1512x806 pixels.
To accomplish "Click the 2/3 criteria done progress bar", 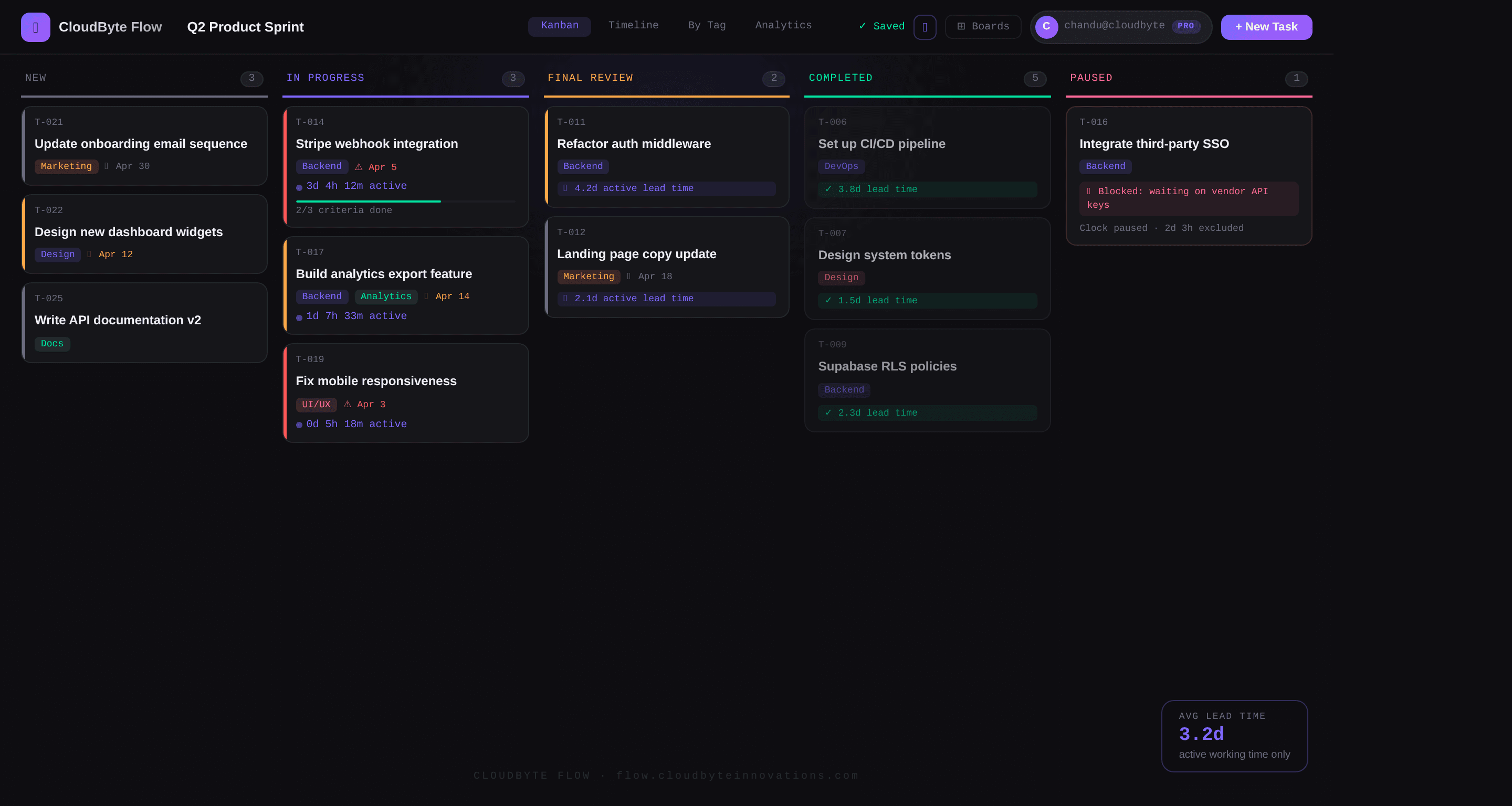I will click(x=405, y=201).
